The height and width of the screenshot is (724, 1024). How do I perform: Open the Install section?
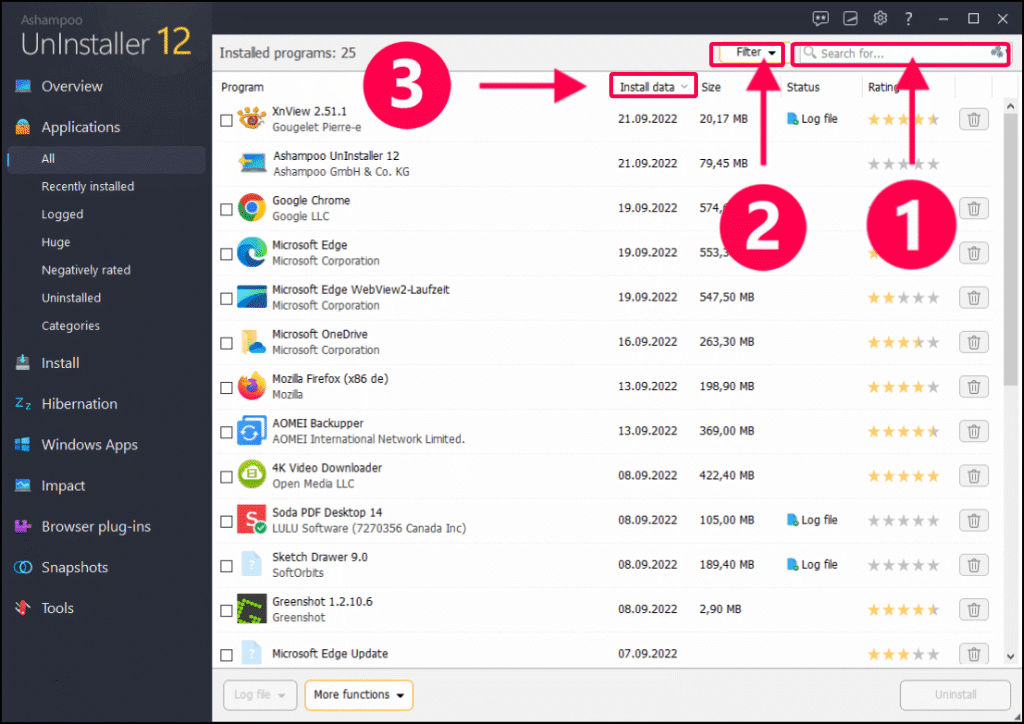(x=60, y=363)
